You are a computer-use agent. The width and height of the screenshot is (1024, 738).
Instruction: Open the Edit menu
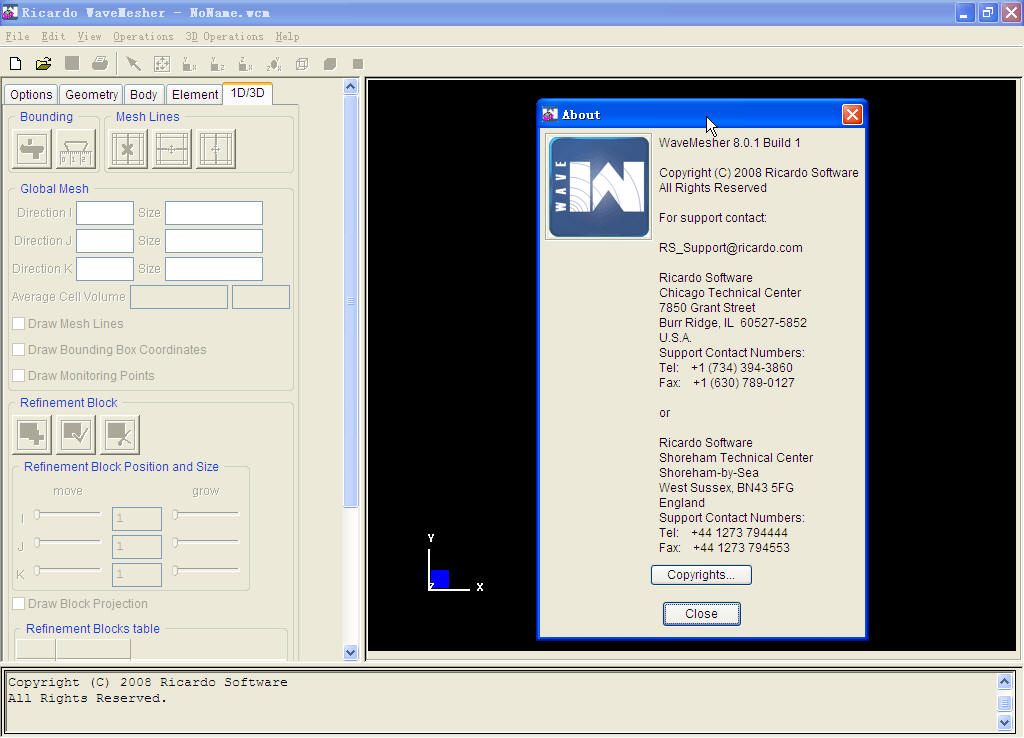pyautogui.click(x=54, y=37)
